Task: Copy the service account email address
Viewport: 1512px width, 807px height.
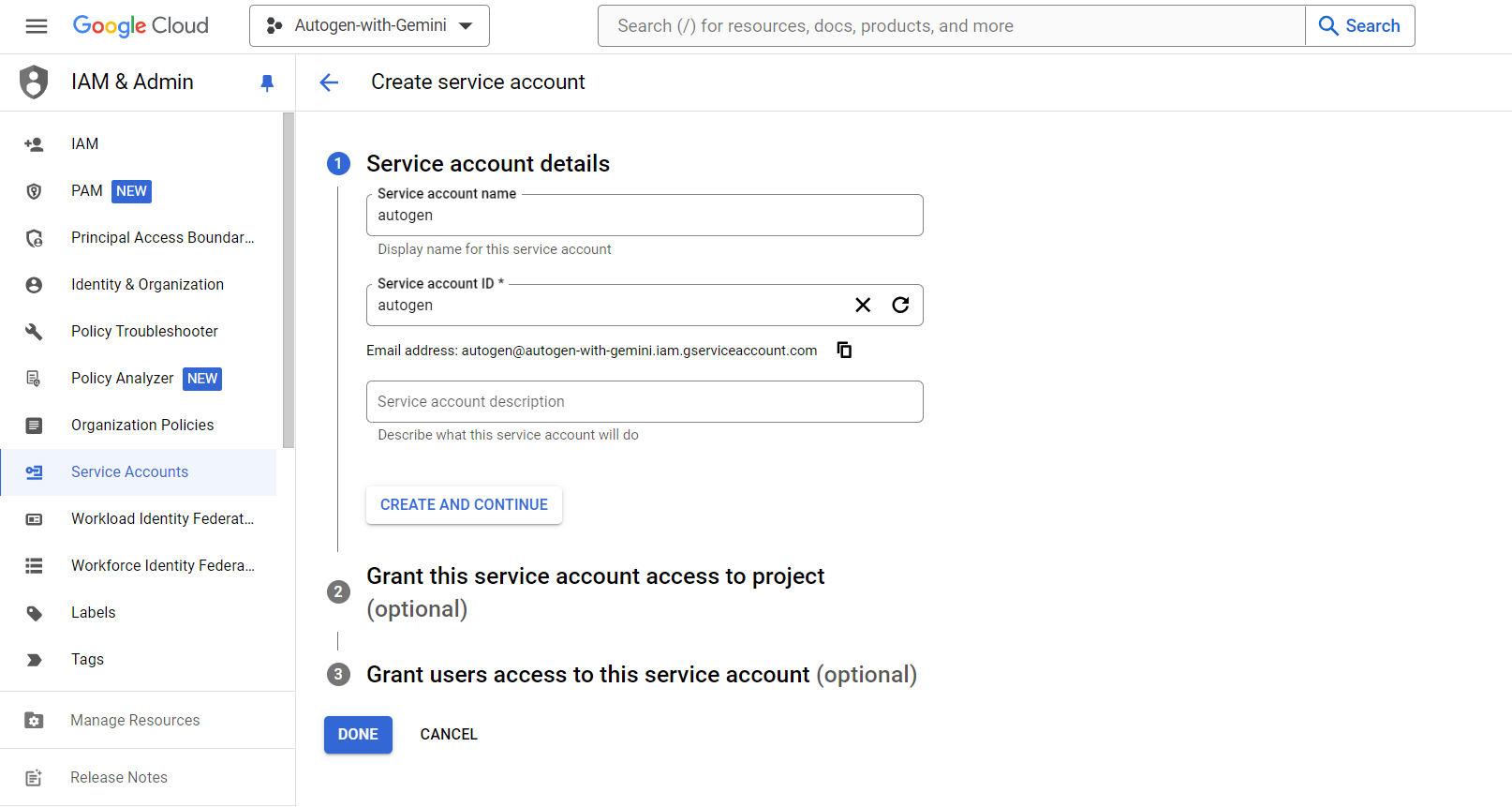Action: [x=844, y=350]
